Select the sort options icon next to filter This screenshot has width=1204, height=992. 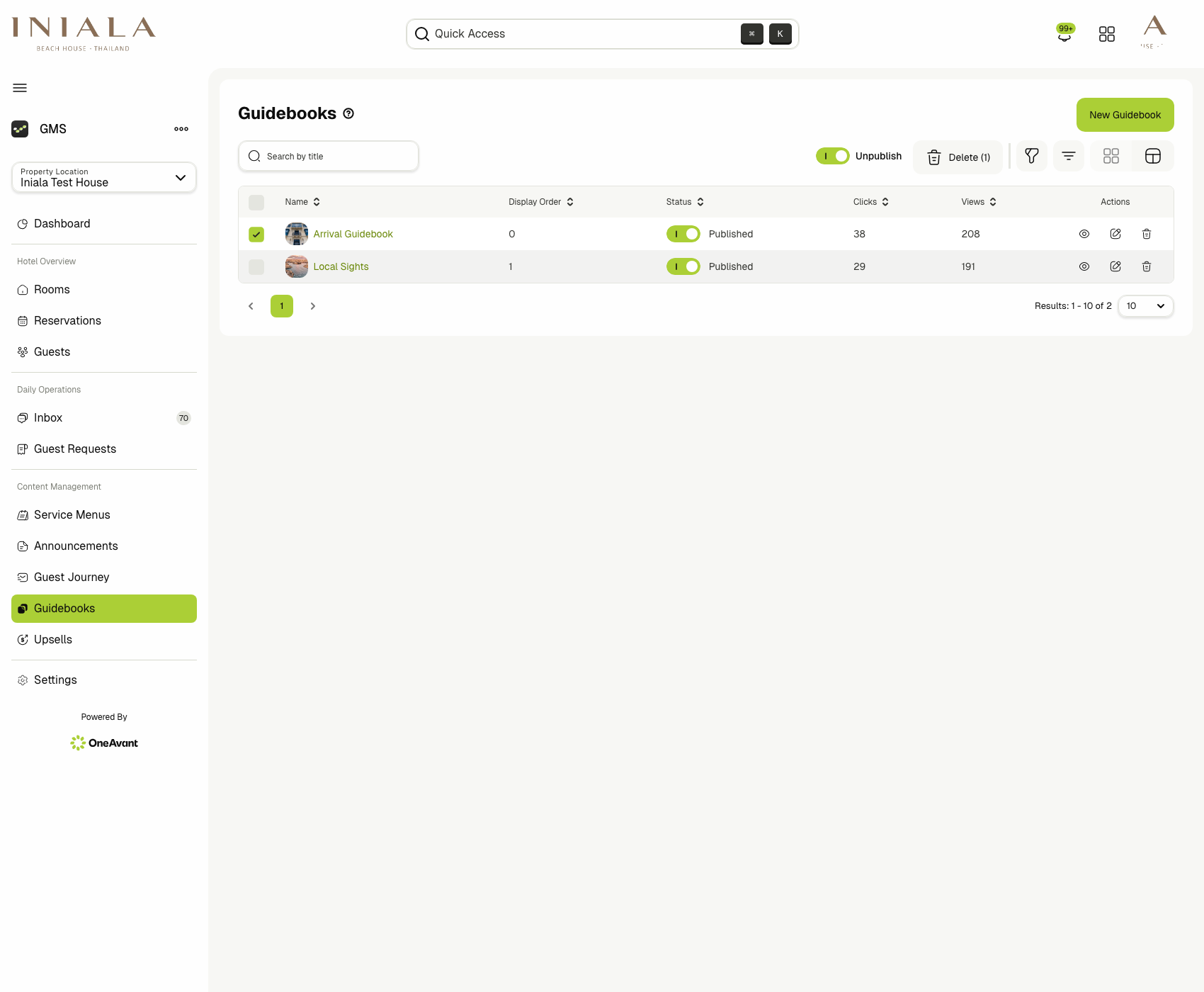[x=1068, y=156]
